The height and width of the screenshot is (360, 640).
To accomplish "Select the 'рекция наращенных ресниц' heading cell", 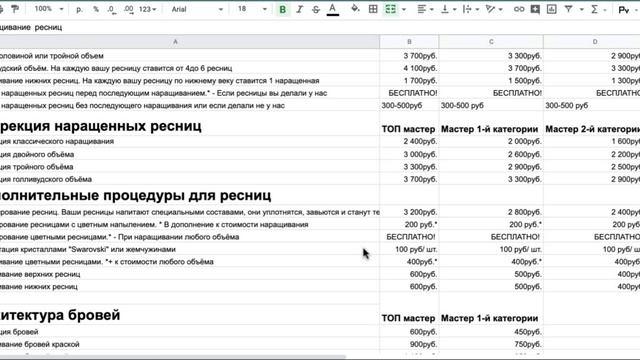I will [189, 124].
